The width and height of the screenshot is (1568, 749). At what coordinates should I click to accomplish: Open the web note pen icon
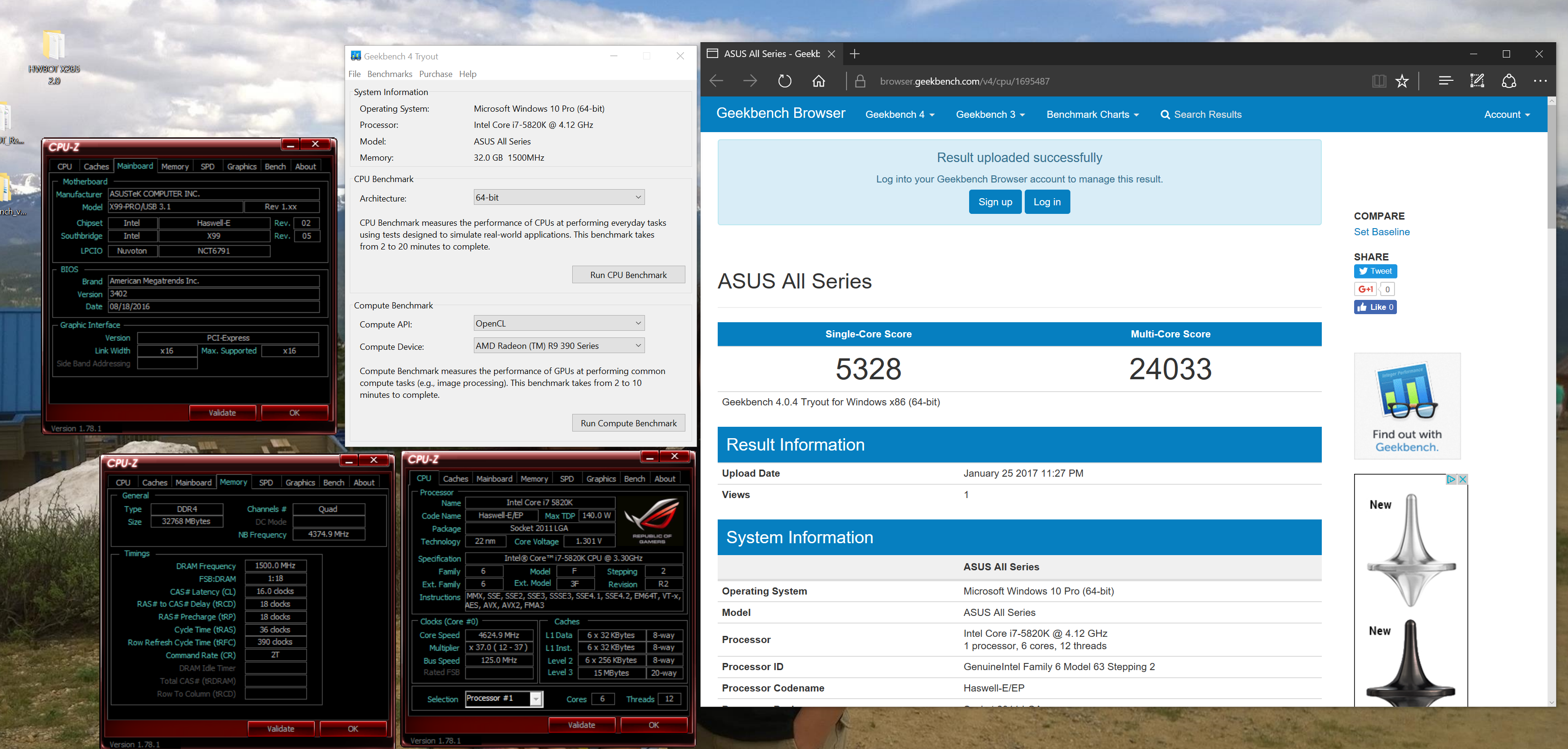pyautogui.click(x=1477, y=80)
